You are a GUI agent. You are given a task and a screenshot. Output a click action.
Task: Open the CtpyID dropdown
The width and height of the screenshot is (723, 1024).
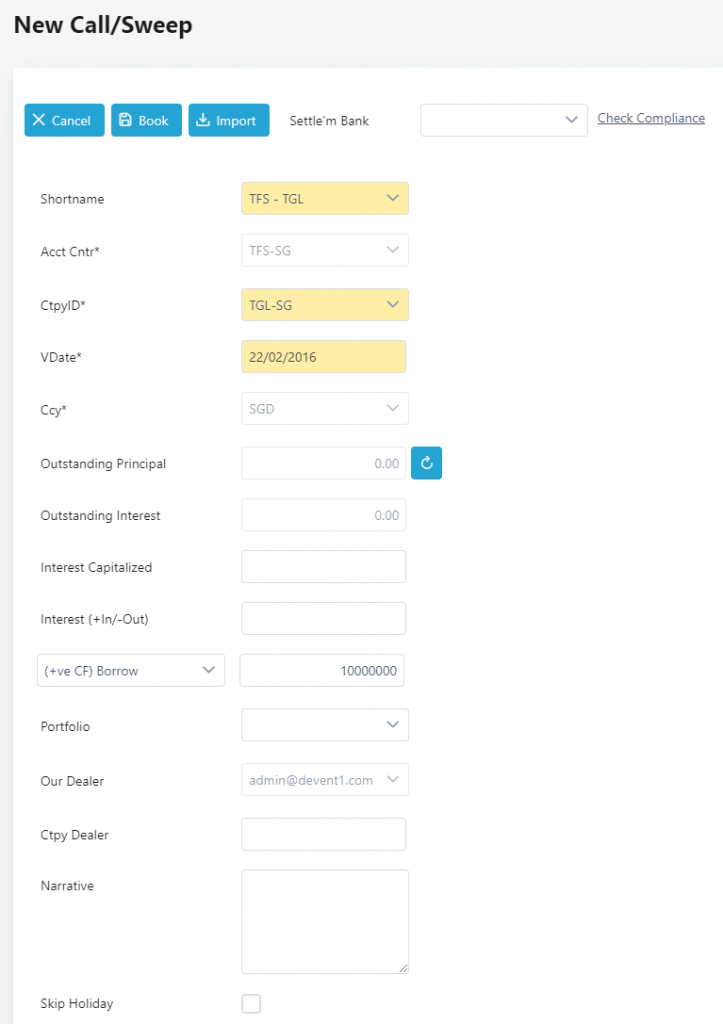click(325, 304)
